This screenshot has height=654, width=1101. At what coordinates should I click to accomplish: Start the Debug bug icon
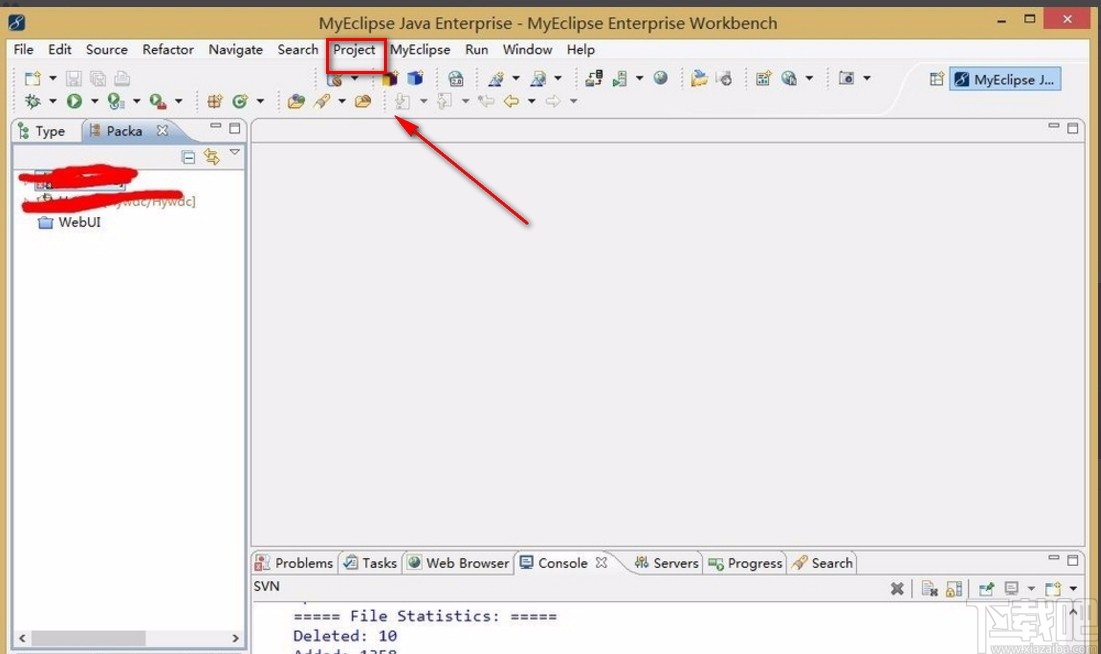point(32,101)
